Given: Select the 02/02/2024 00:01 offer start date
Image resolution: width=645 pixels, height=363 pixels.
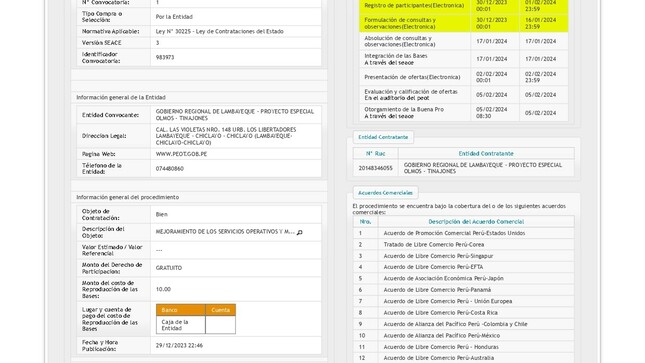Looking at the screenshot, I should point(492,77).
